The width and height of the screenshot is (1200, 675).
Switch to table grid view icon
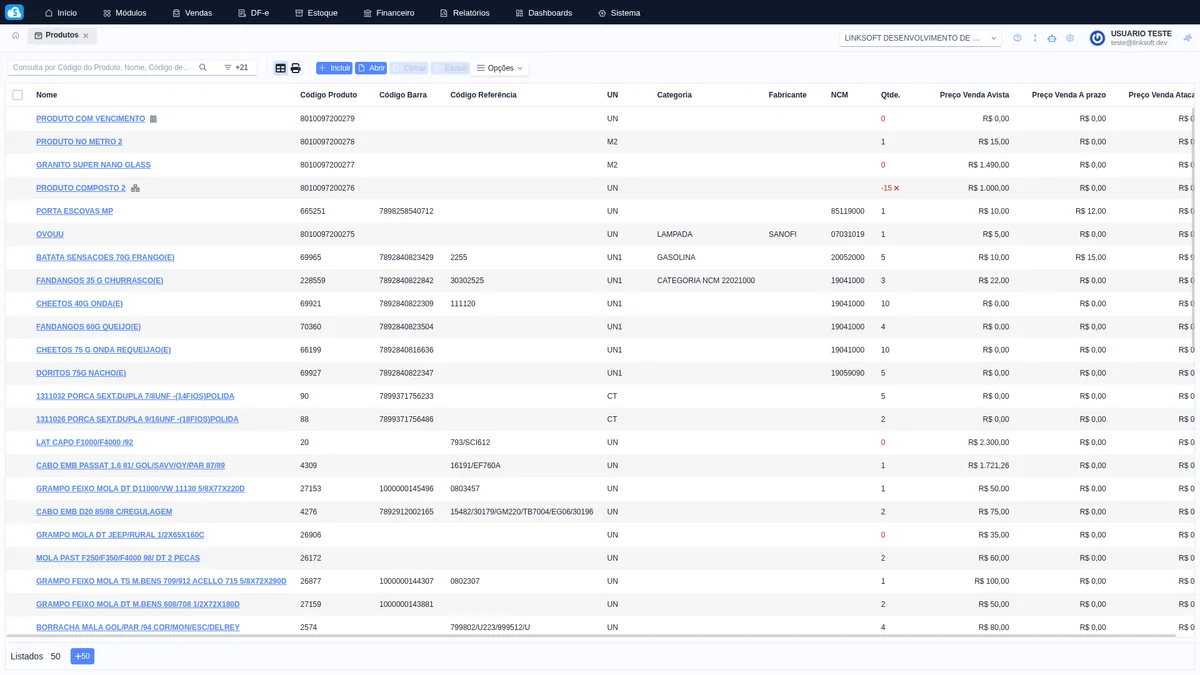281,68
